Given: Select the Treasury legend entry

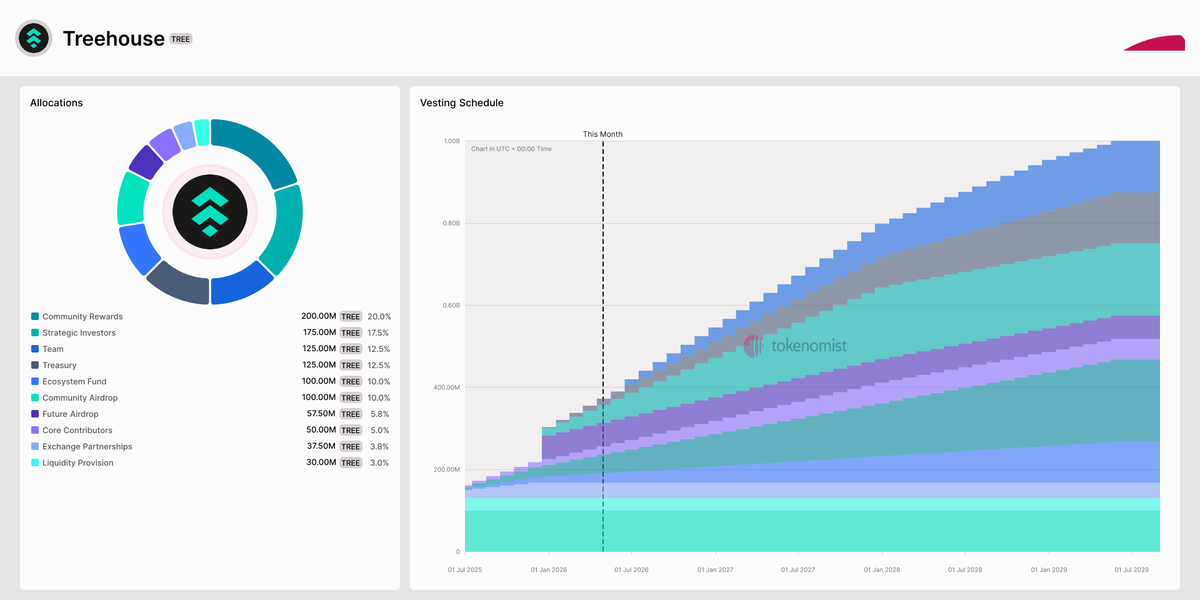Looking at the screenshot, I should pos(59,365).
